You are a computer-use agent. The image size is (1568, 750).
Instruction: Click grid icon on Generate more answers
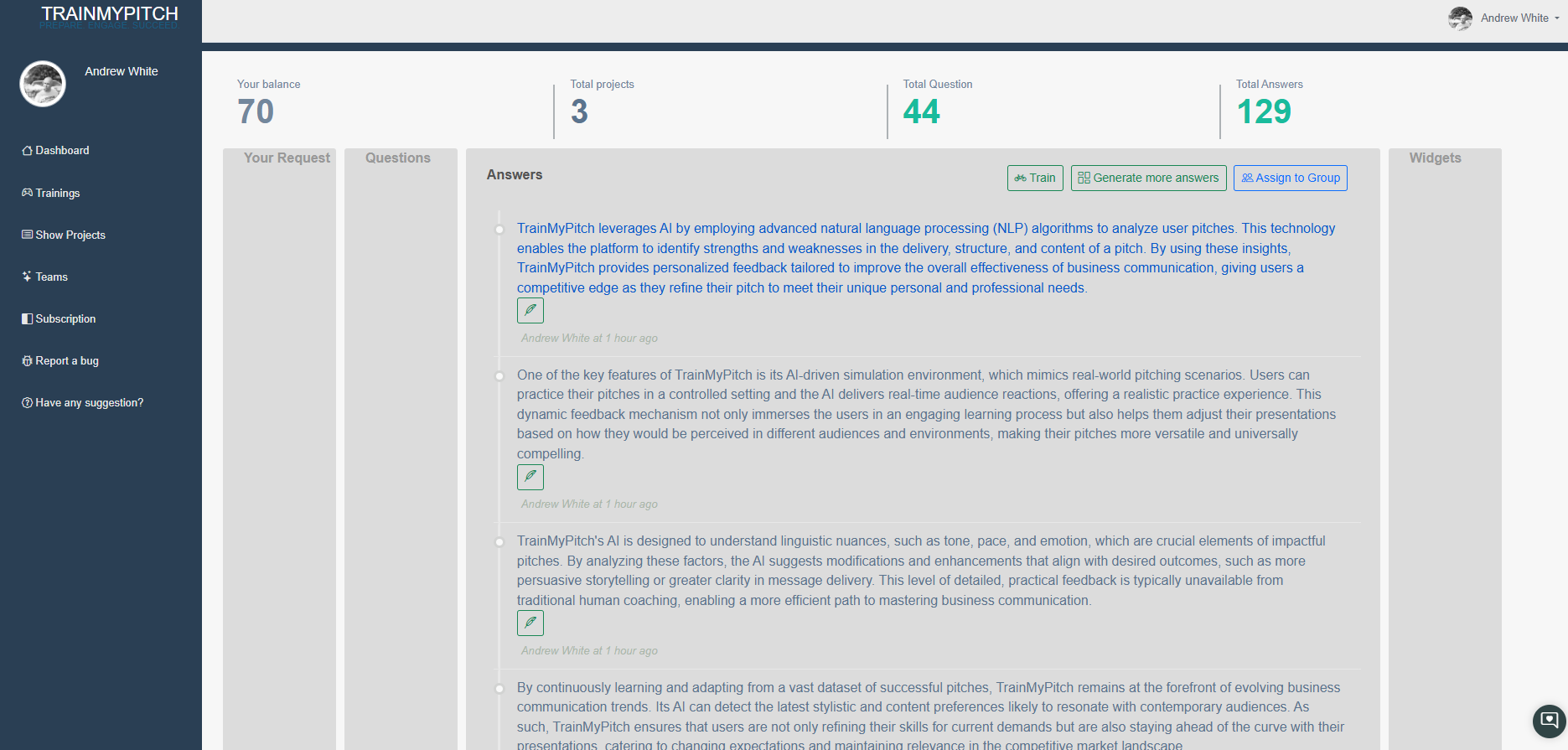1084,178
